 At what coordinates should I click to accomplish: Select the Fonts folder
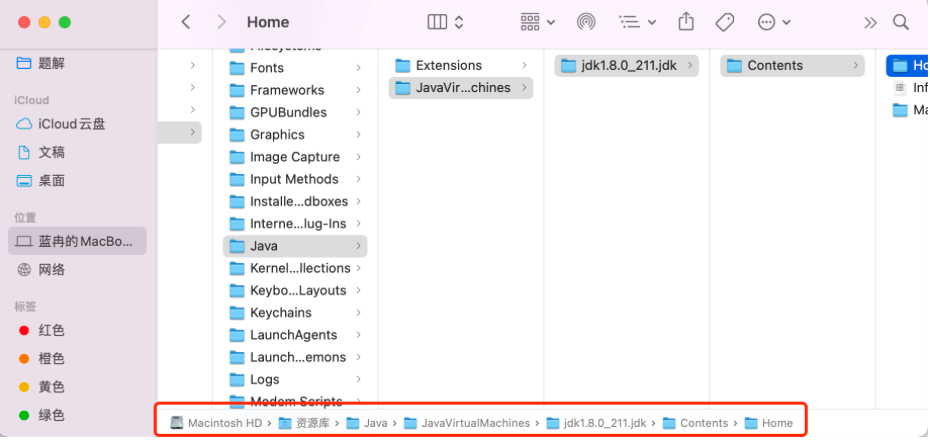coord(295,68)
